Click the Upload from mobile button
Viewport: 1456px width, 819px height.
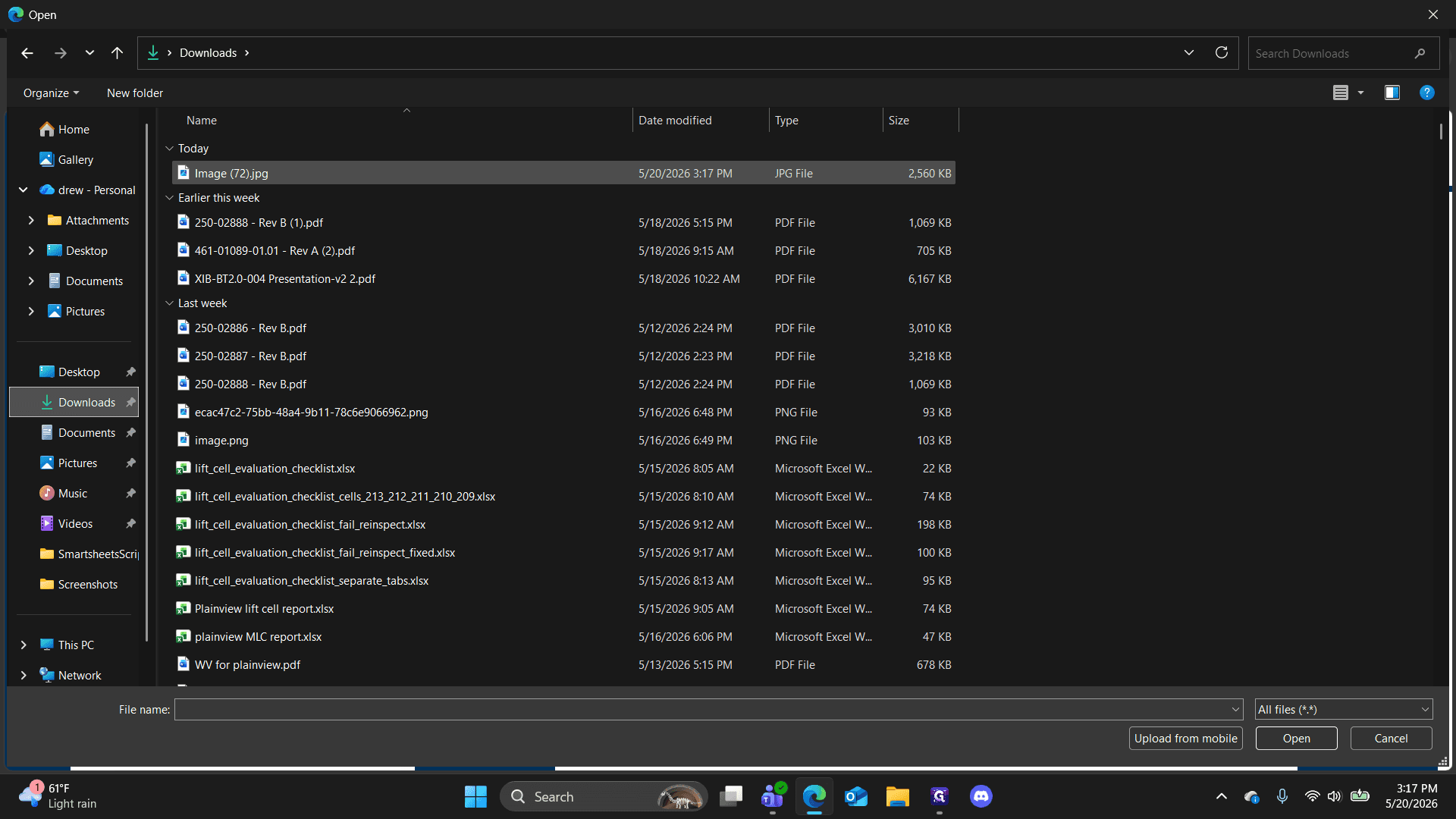[x=1185, y=739]
